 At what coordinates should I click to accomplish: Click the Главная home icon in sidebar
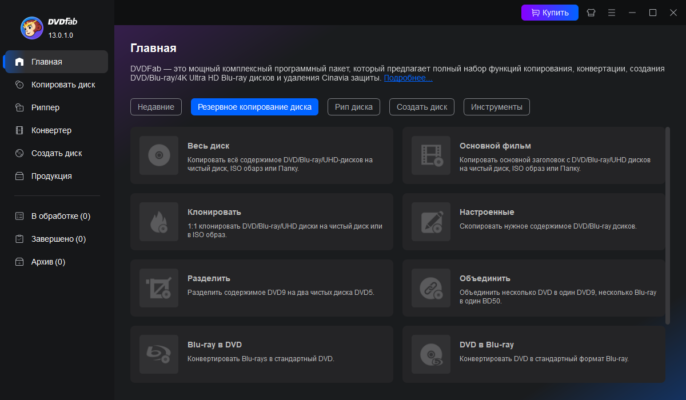[x=19, y=62]
